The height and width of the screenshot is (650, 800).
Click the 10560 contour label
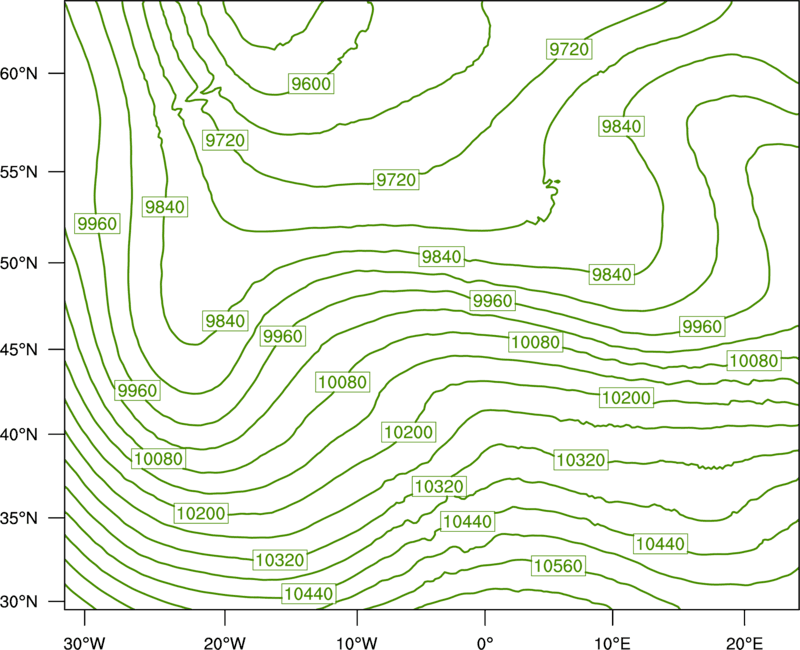point(558,566)
